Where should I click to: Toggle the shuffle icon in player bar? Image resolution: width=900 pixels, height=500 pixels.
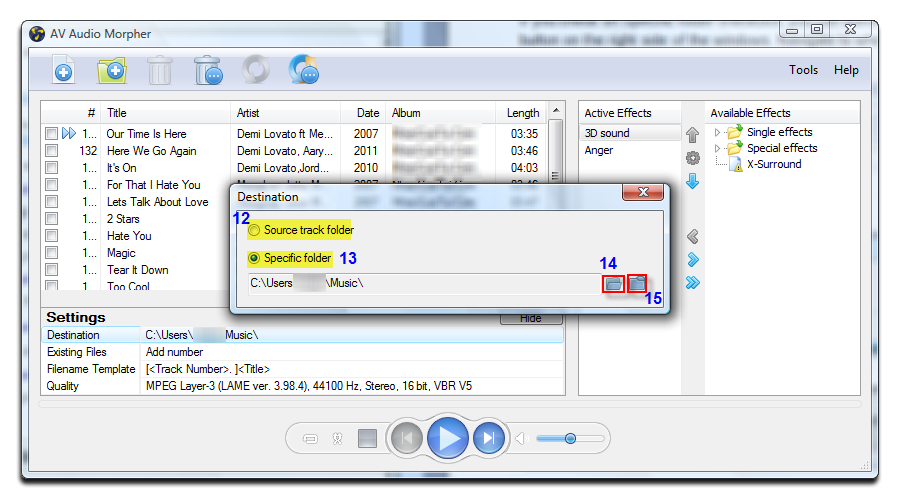[338, 439]
